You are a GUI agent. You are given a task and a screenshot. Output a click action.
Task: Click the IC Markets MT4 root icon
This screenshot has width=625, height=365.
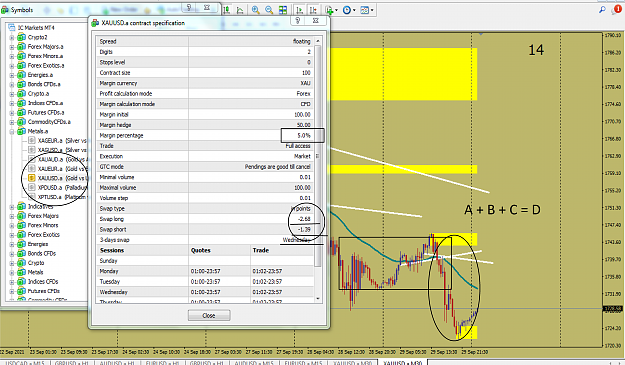(12, 27)
